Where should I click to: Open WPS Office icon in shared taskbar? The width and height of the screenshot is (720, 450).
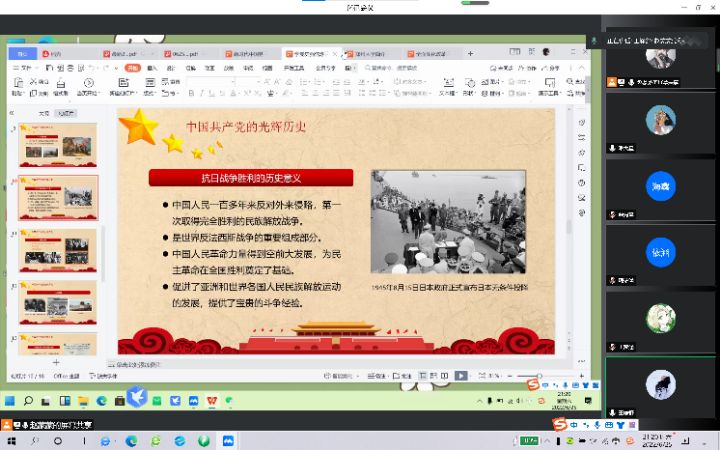pyautogui.click(x=210, y=400)
